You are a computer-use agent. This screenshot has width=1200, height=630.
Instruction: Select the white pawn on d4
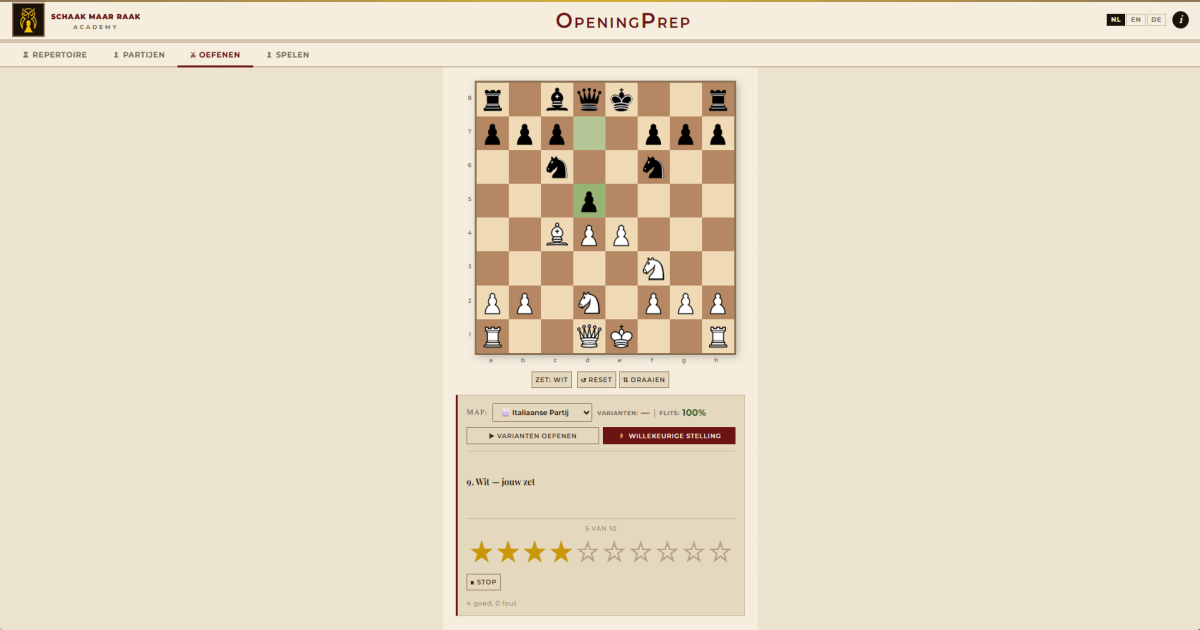click(589, 235)
